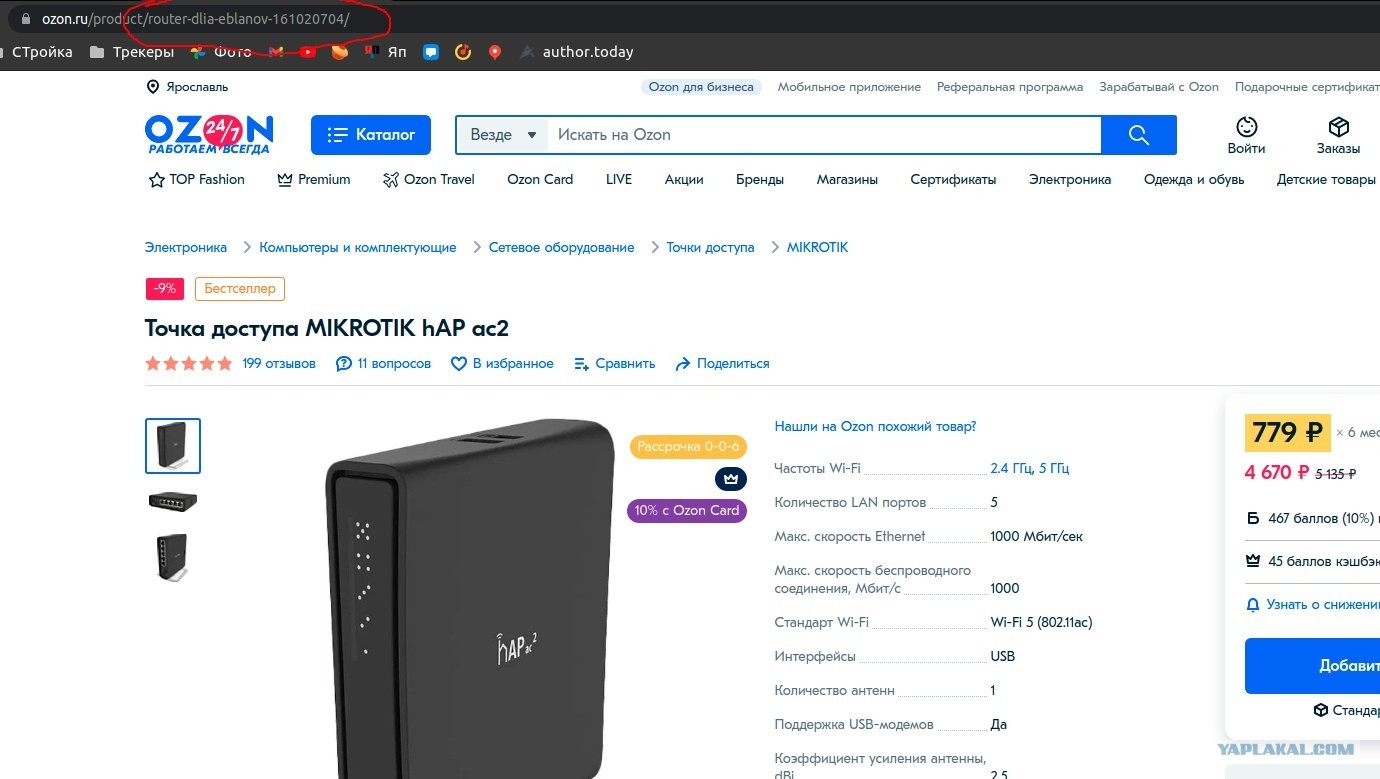The height and width of the screenshot is (779, 1380).
Task: Open Магазины in the navigation menu
Action: [847, 180]
